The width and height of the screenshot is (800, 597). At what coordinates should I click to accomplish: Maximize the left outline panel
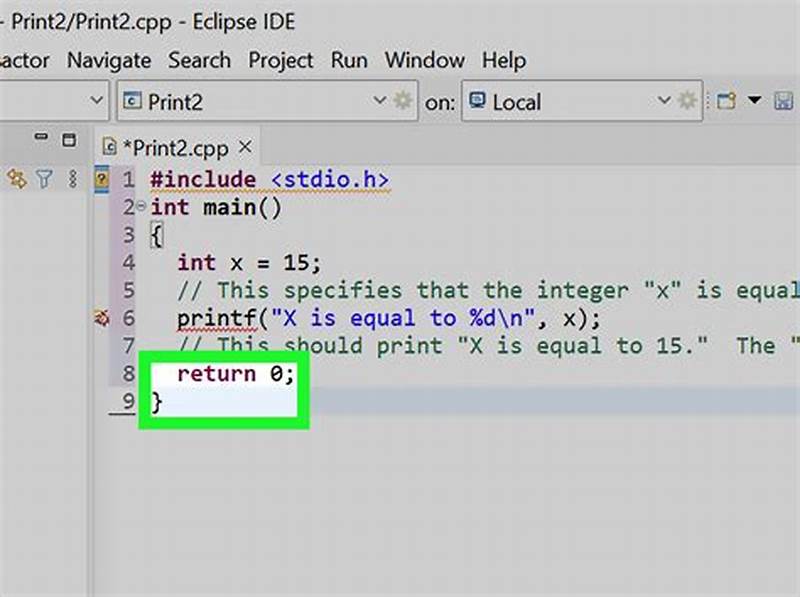[67, 137]
